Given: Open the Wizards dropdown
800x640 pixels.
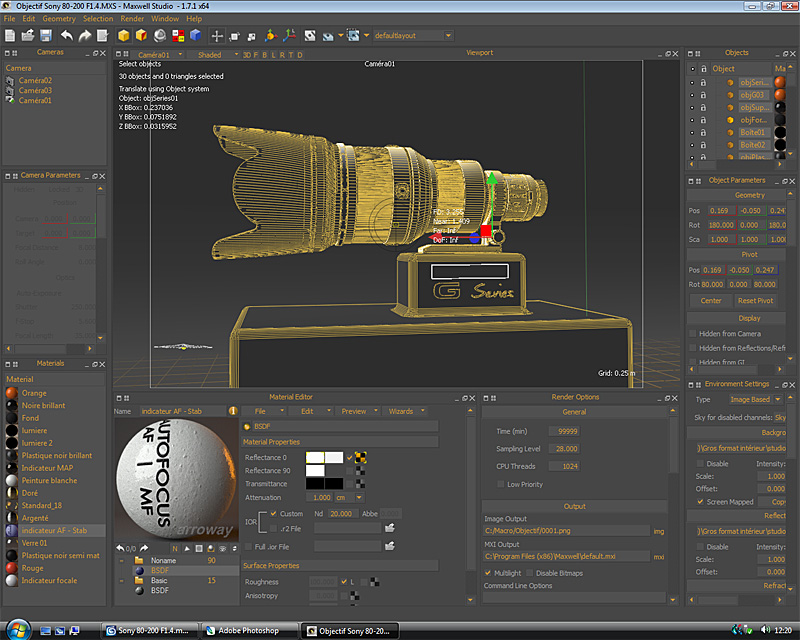Looking at the screenshot, I should [x=404, y=411].
